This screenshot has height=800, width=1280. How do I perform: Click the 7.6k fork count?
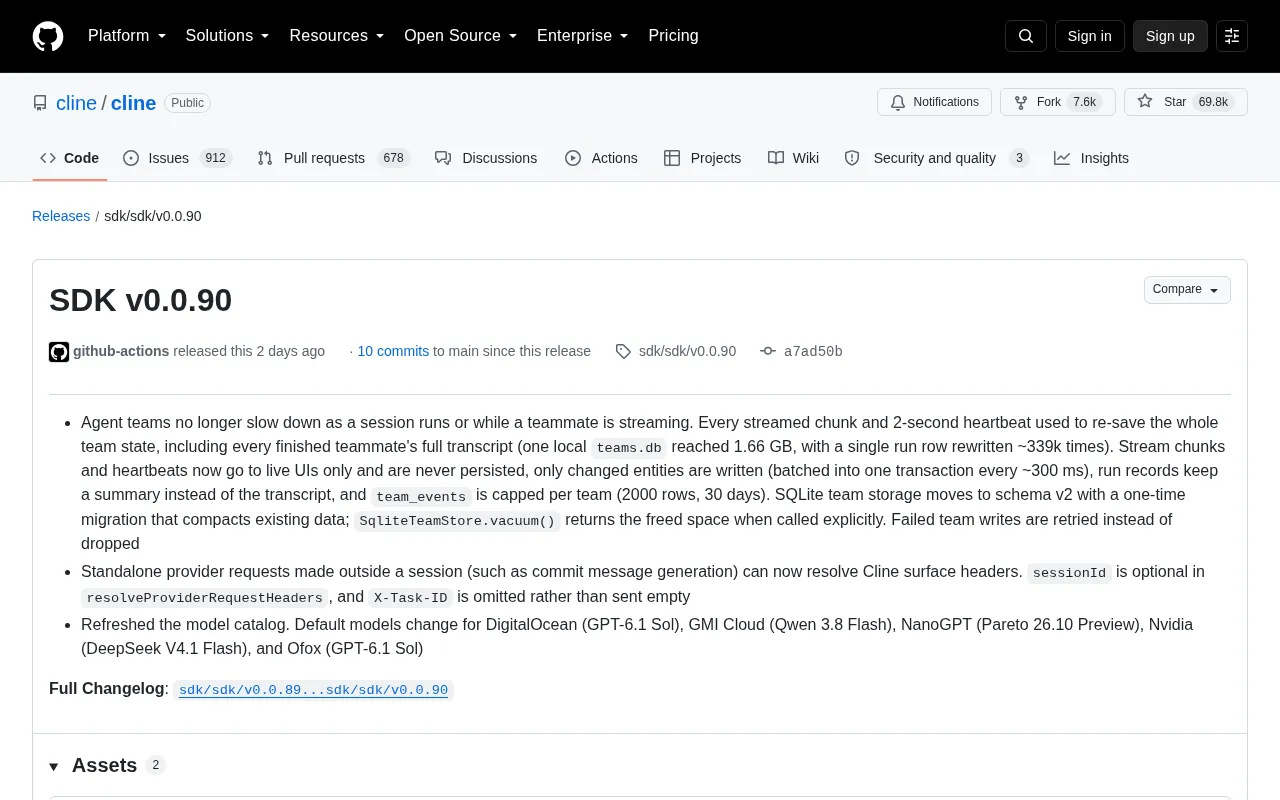tap(1084, 102)
